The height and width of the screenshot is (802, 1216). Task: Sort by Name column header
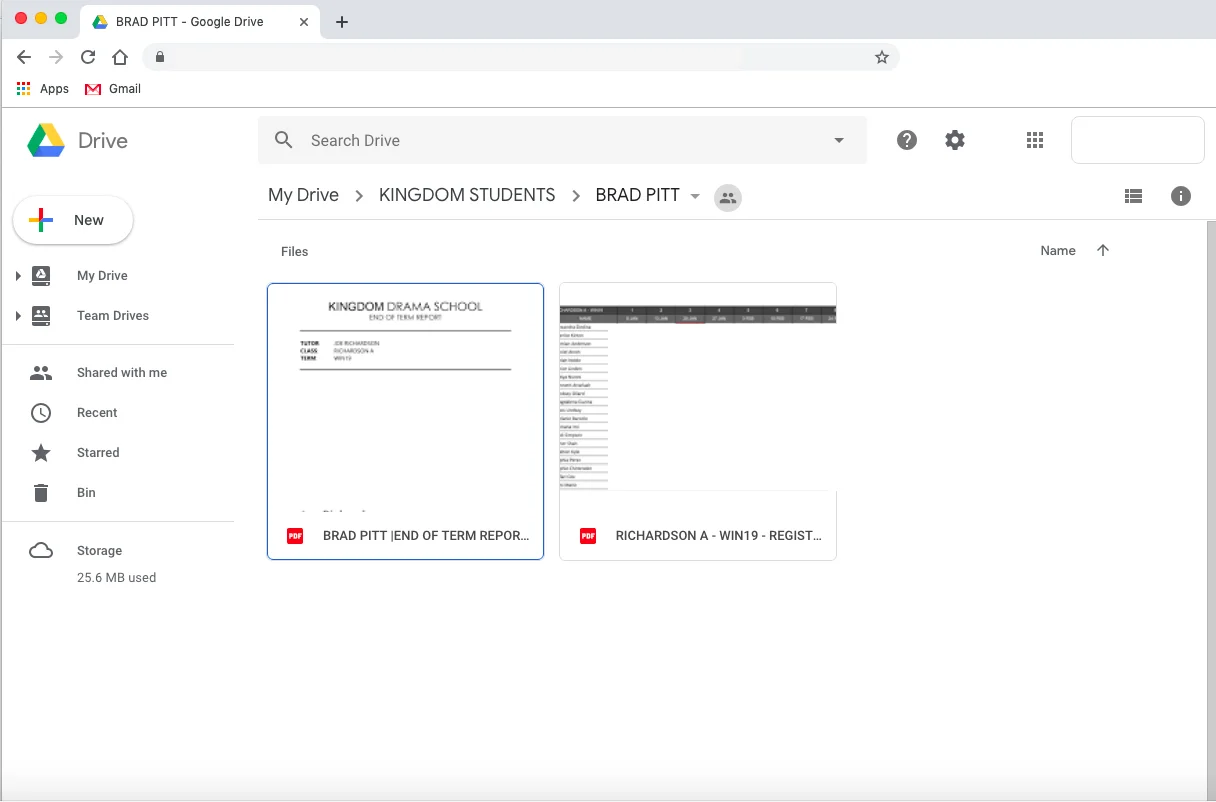(1058, 251)
